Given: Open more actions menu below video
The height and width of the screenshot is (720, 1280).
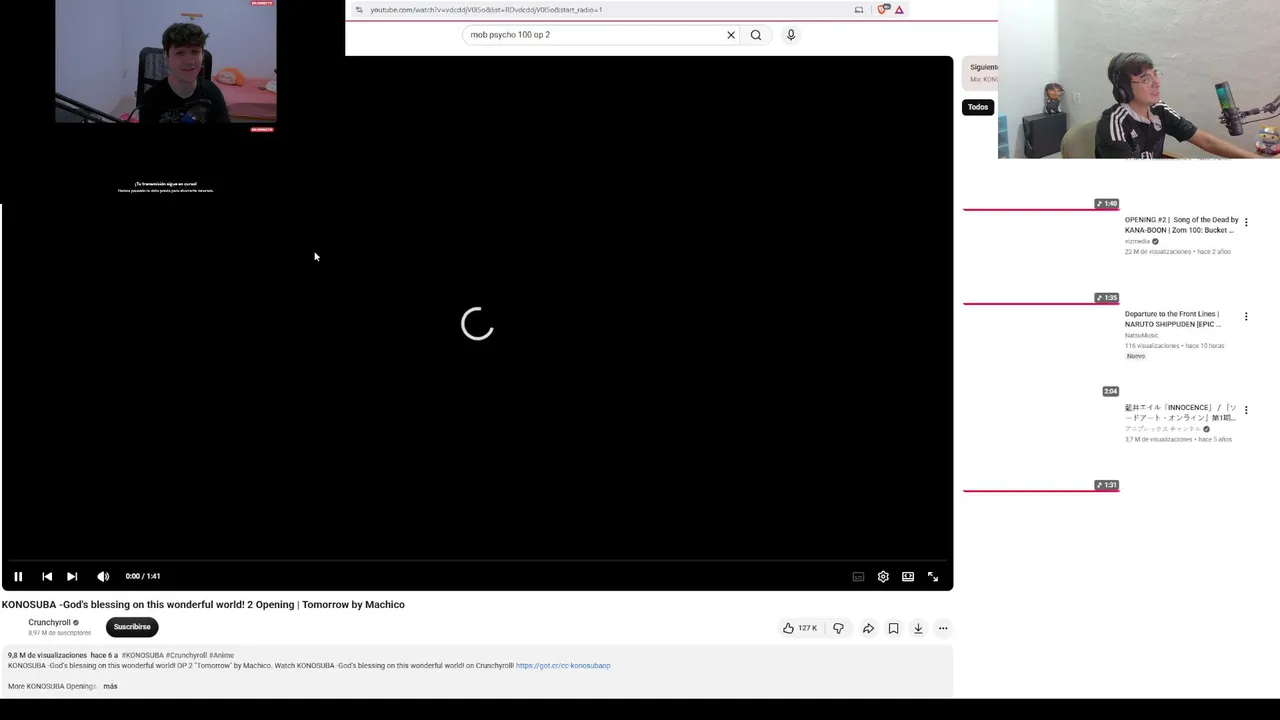Looking at the screenshot, I should (943, 628).
